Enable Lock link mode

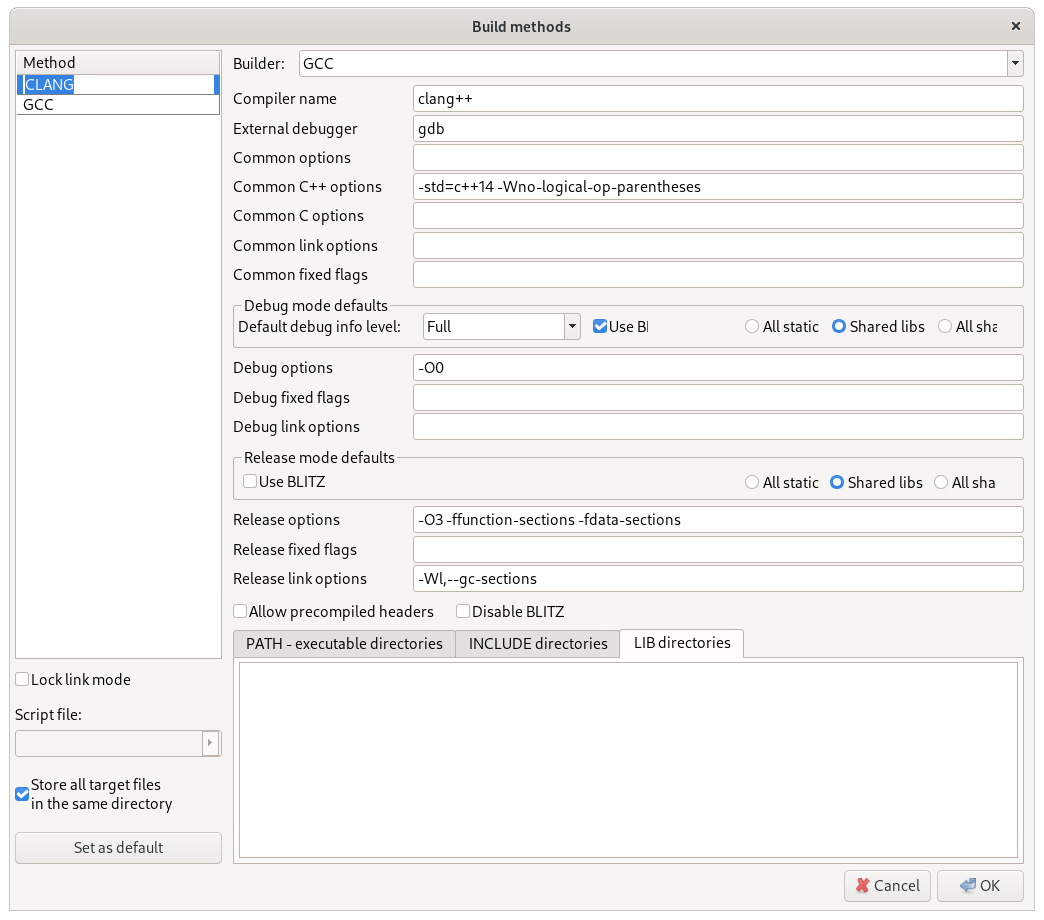22,680
